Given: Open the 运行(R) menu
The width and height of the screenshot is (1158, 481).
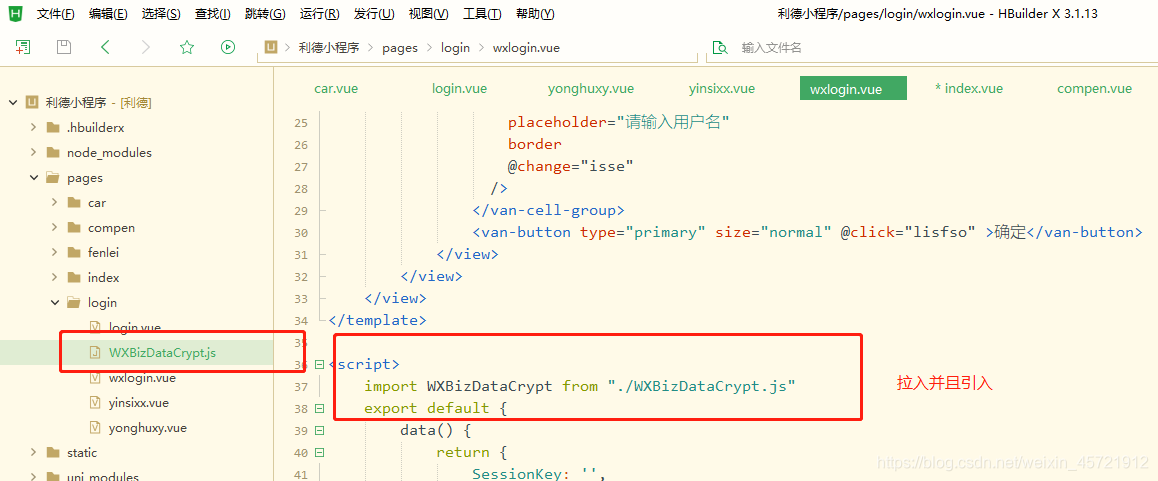Looking at the screenshot, I should [320, 14].
